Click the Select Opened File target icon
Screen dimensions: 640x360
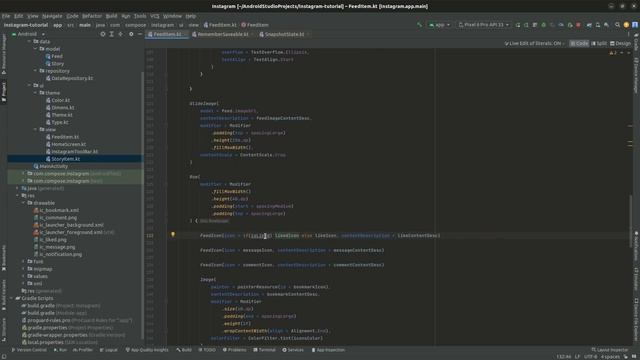[103, 34]
